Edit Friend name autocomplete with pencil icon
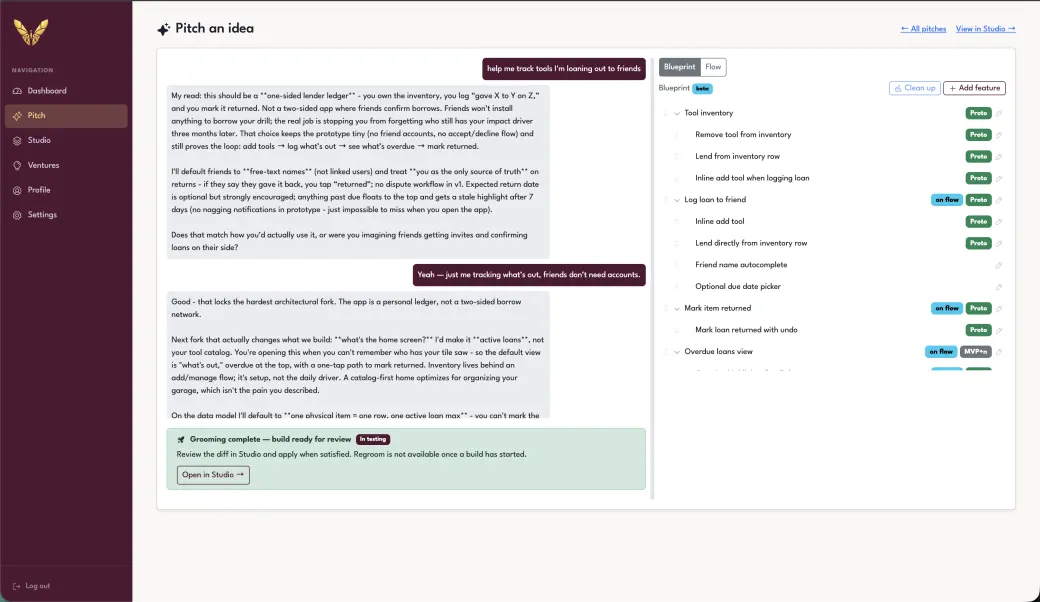1040x602 pixels. click(x=999, y=265)
